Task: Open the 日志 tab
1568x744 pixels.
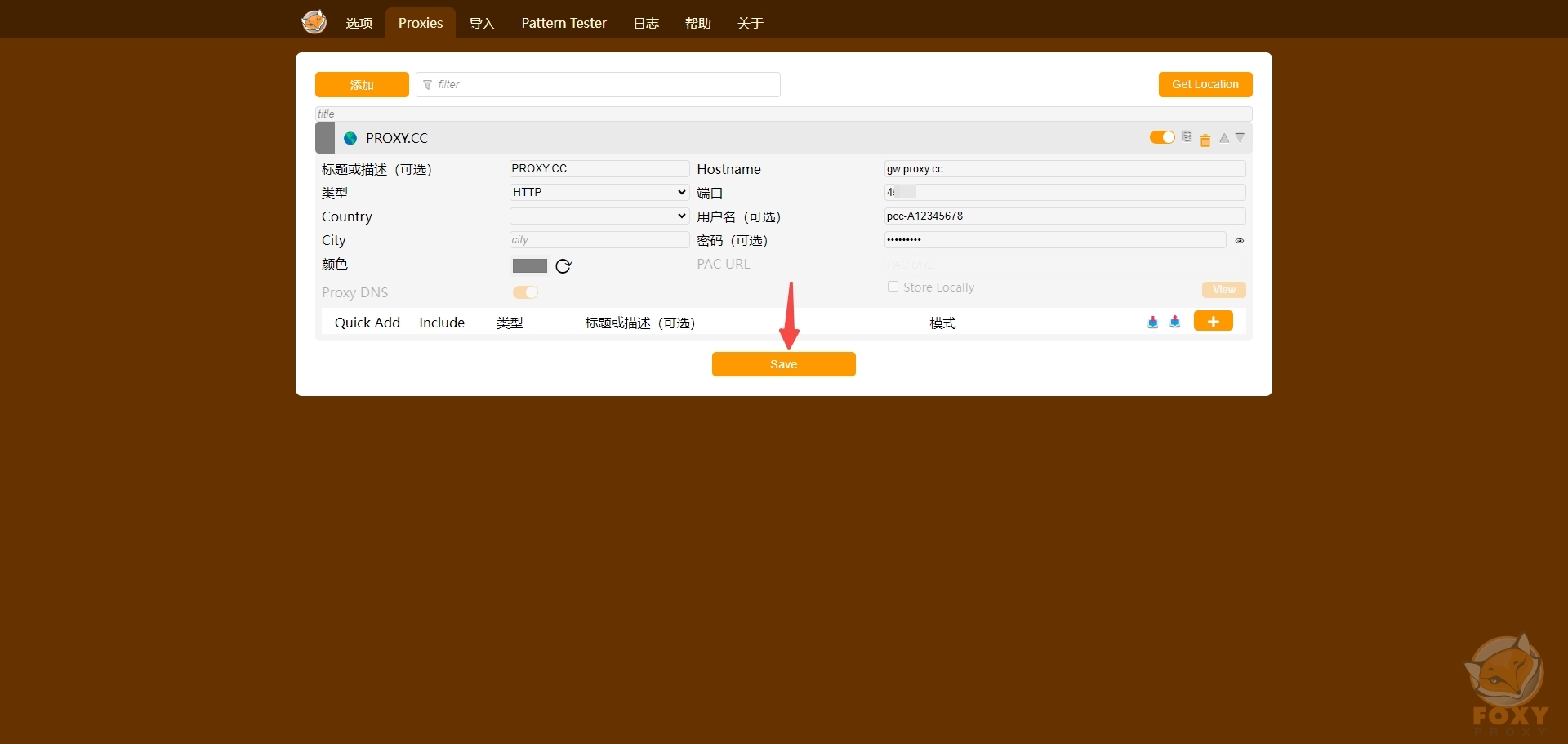Action: [x=646, y=23]
